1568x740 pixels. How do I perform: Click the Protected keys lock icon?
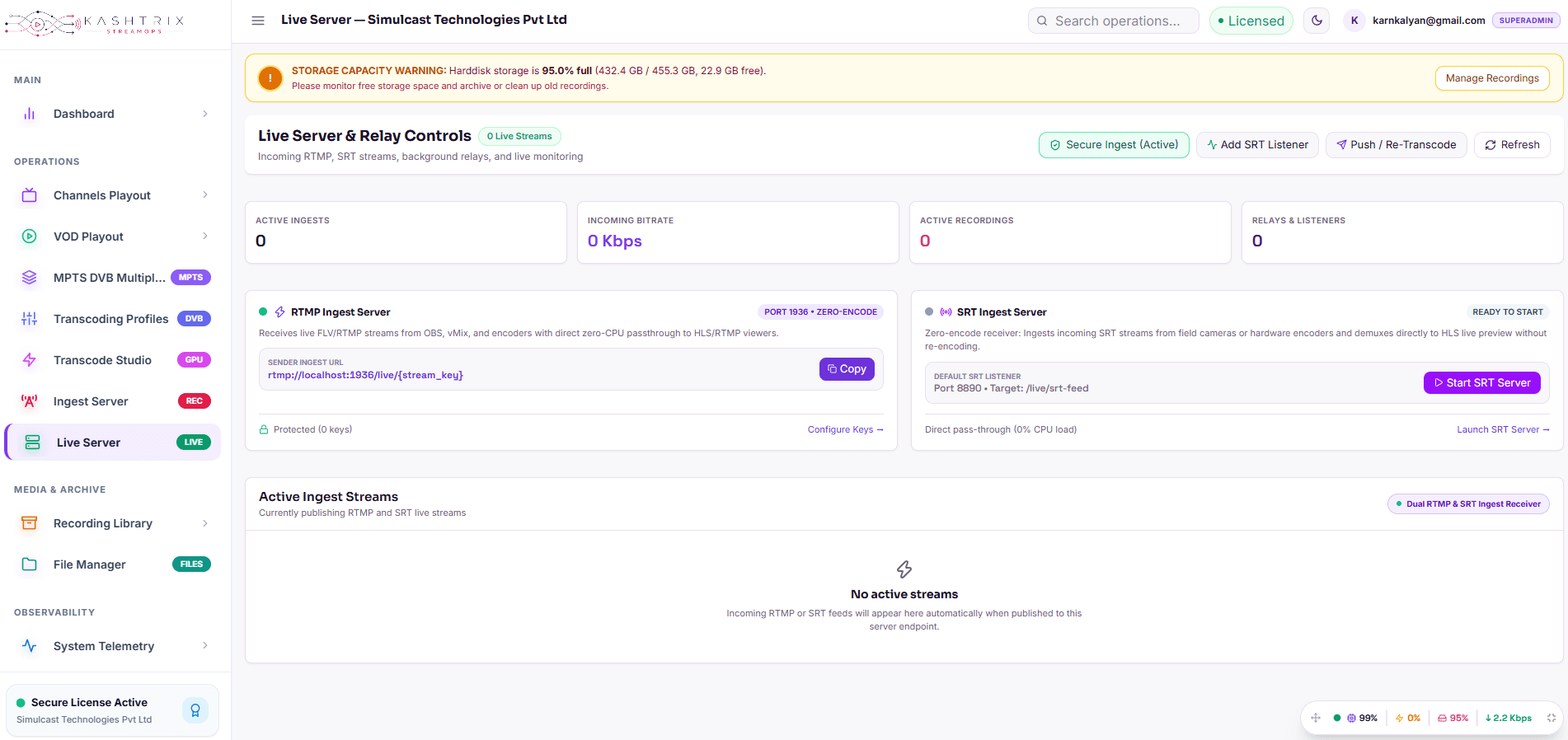tap(265, 430)
